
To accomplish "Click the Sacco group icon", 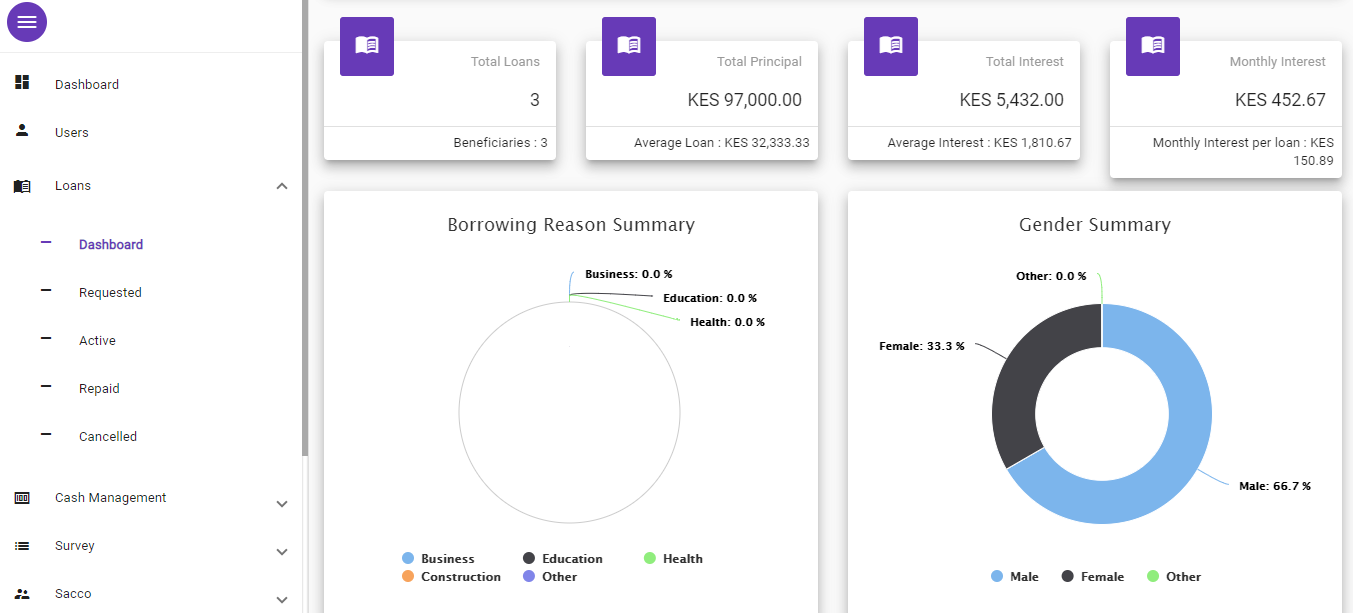I will point(22,594).
